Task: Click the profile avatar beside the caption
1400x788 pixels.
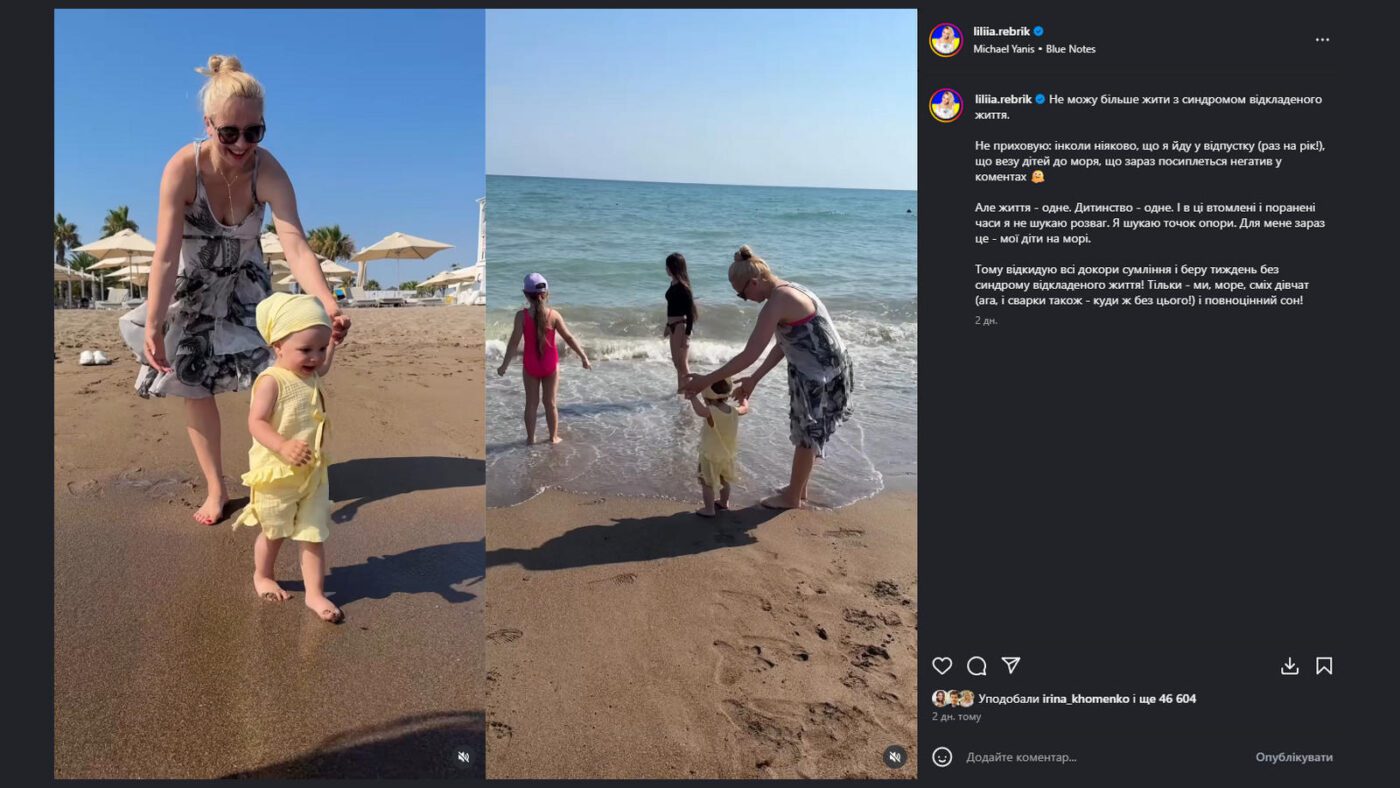Action: coord(946,105)
